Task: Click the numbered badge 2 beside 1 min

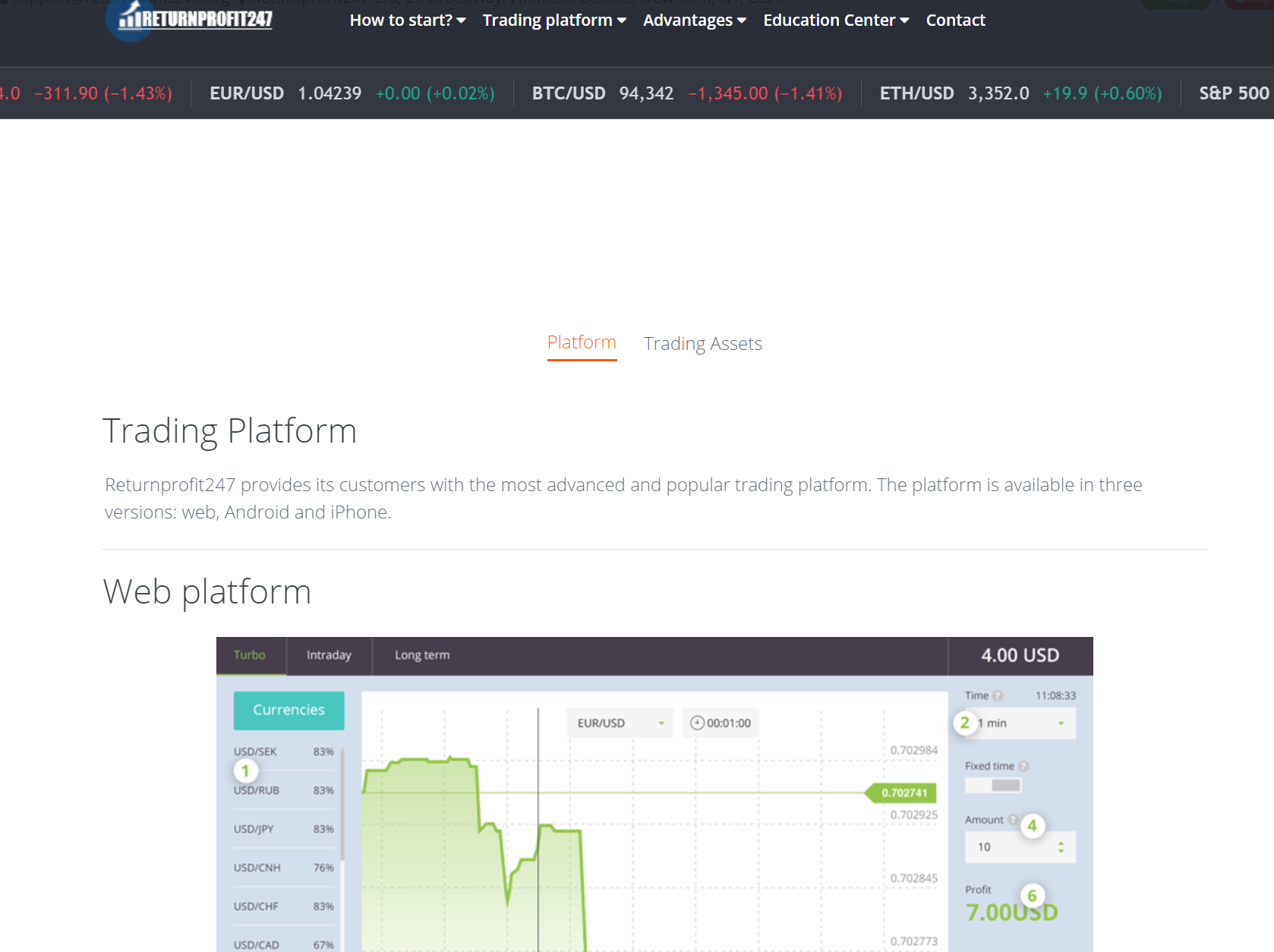Action: coord(964,723)
